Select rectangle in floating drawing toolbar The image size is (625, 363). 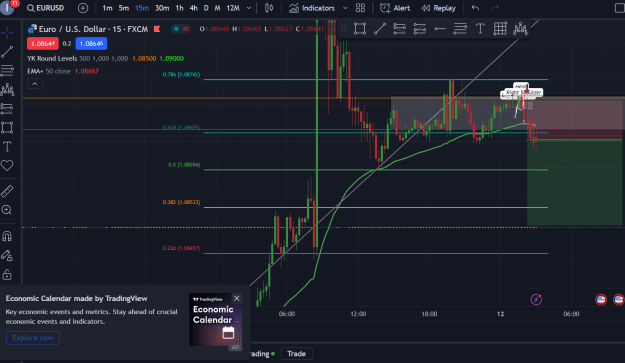coord(360,28)
